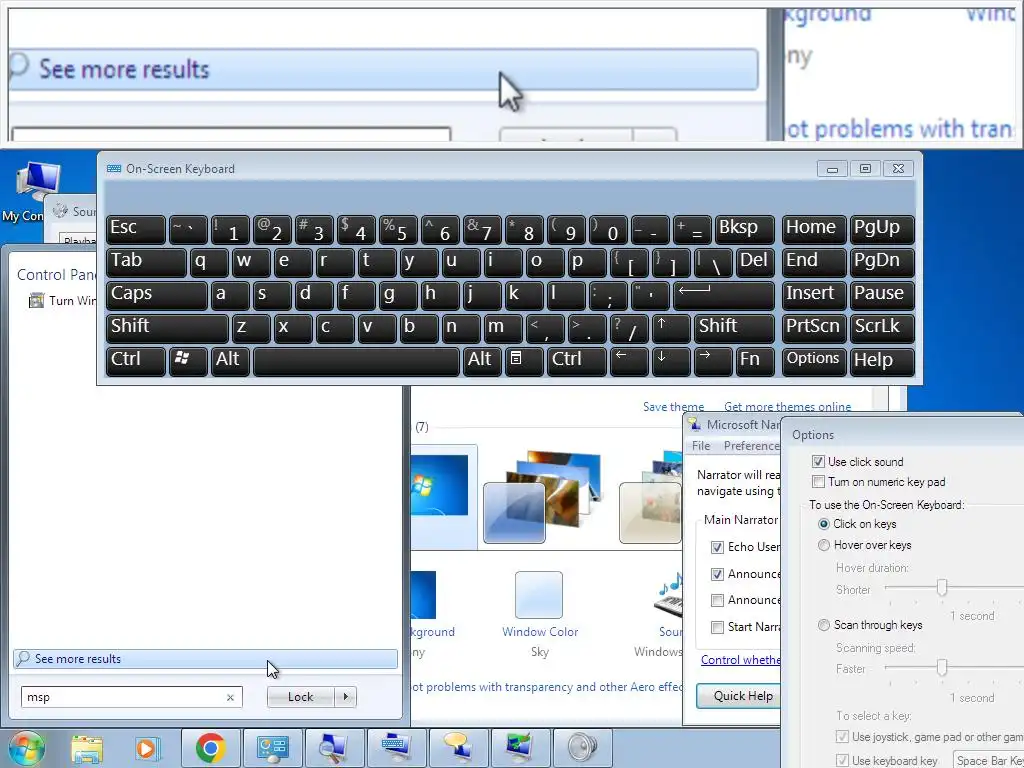This screenshot has height=768, width=1024.
Task: Switch to On-Screen Keyboard taskbar icon
Action: point(396,748)
